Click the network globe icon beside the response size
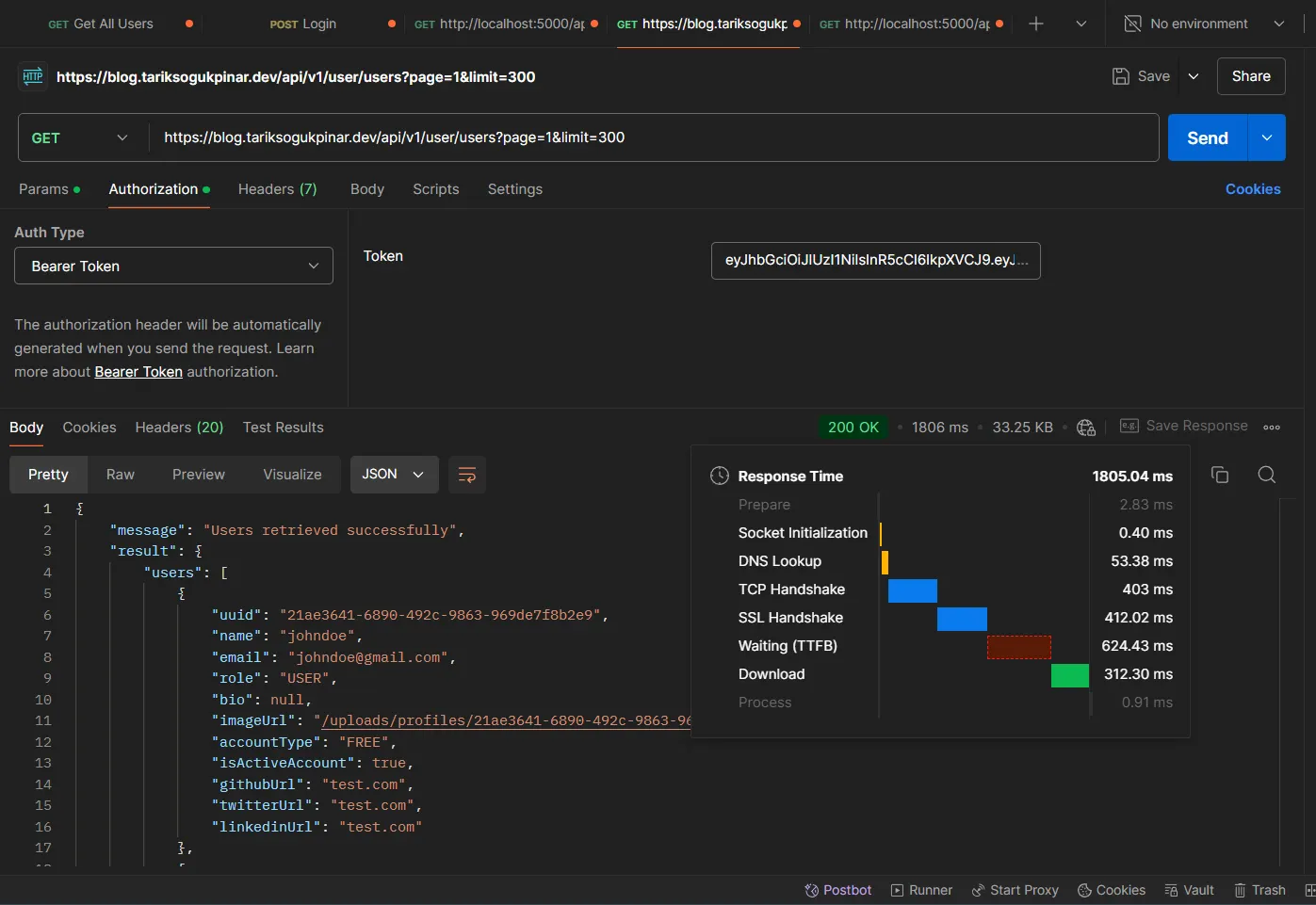 [1086, 428]
